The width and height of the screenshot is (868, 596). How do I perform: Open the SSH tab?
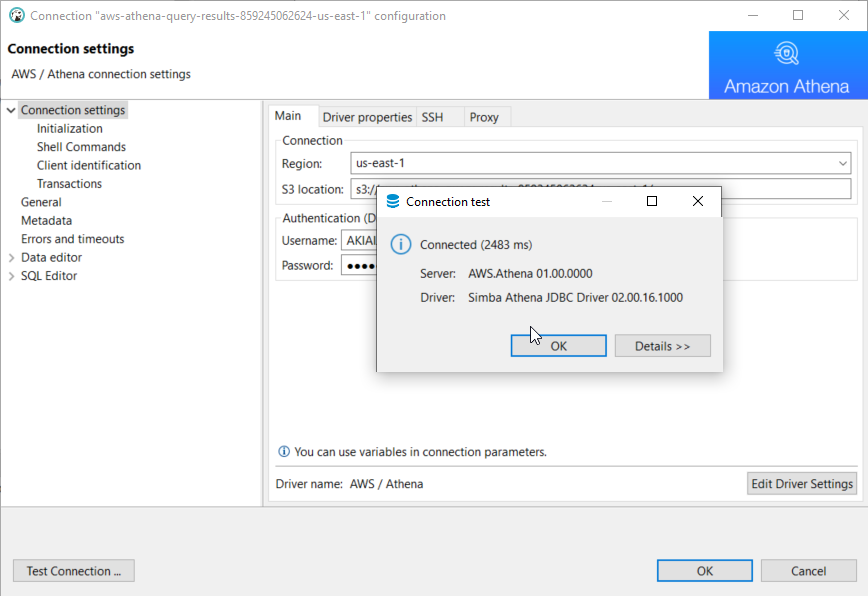pos(432,117)
